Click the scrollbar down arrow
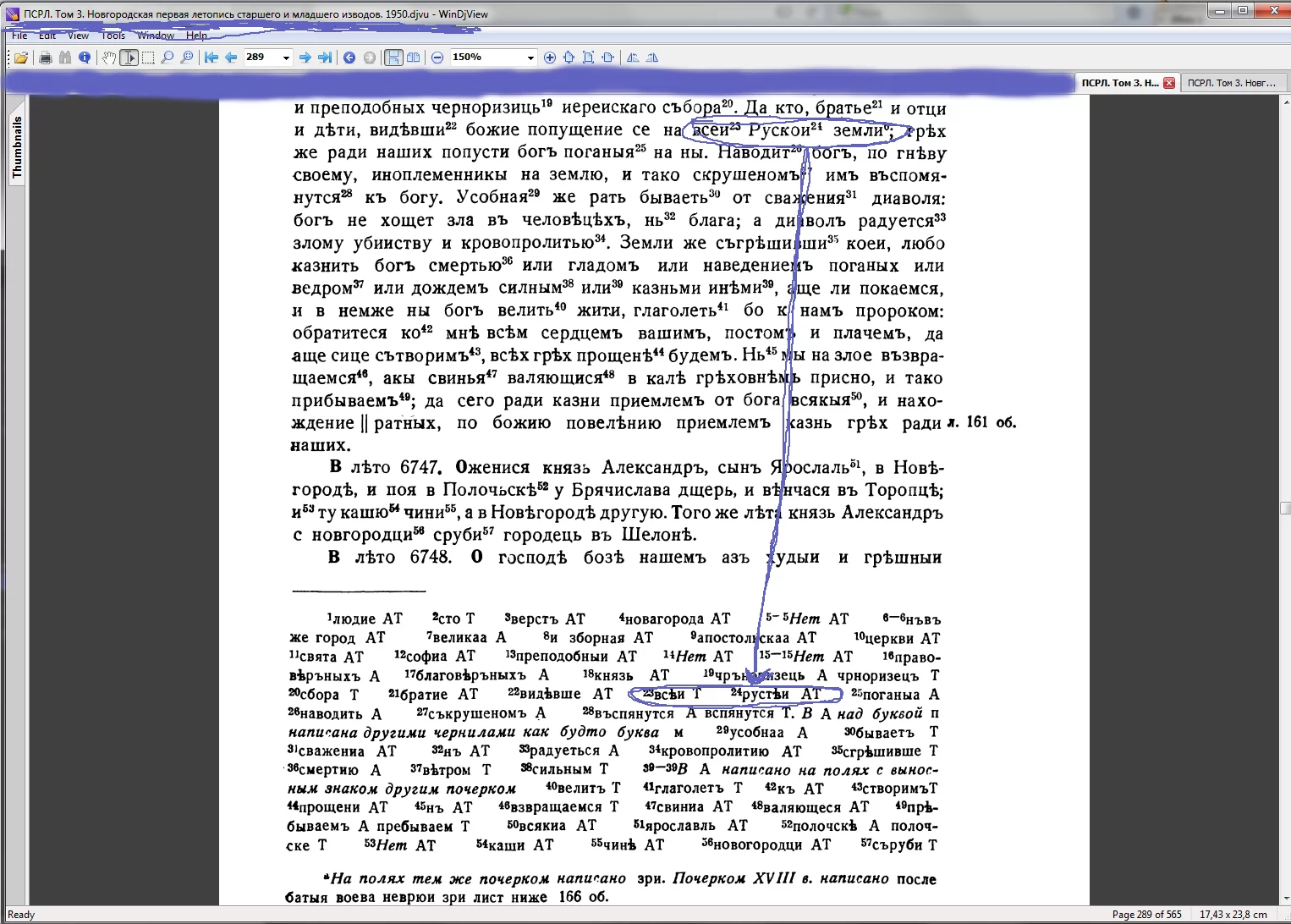Screen dimensions: 1291x924 click(x=1285, y=899)
